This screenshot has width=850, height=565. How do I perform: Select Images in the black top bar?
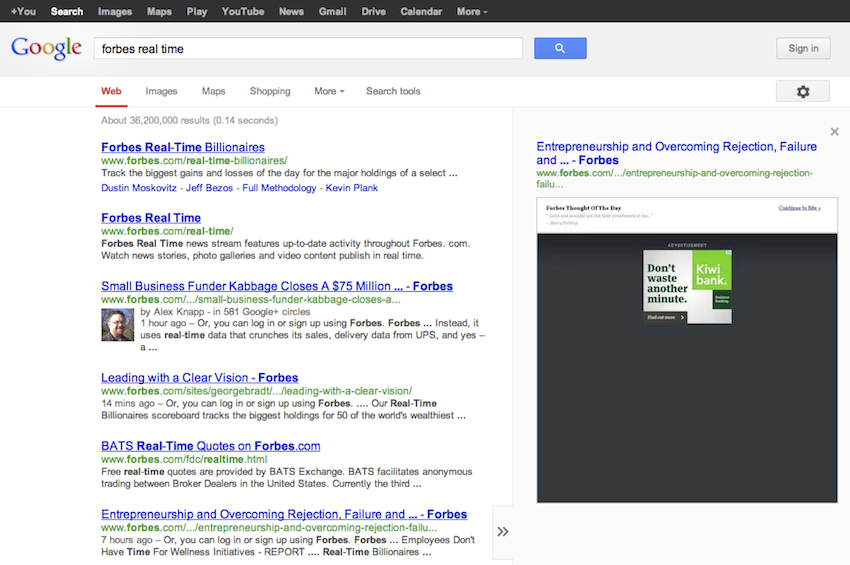pos(115,11)
